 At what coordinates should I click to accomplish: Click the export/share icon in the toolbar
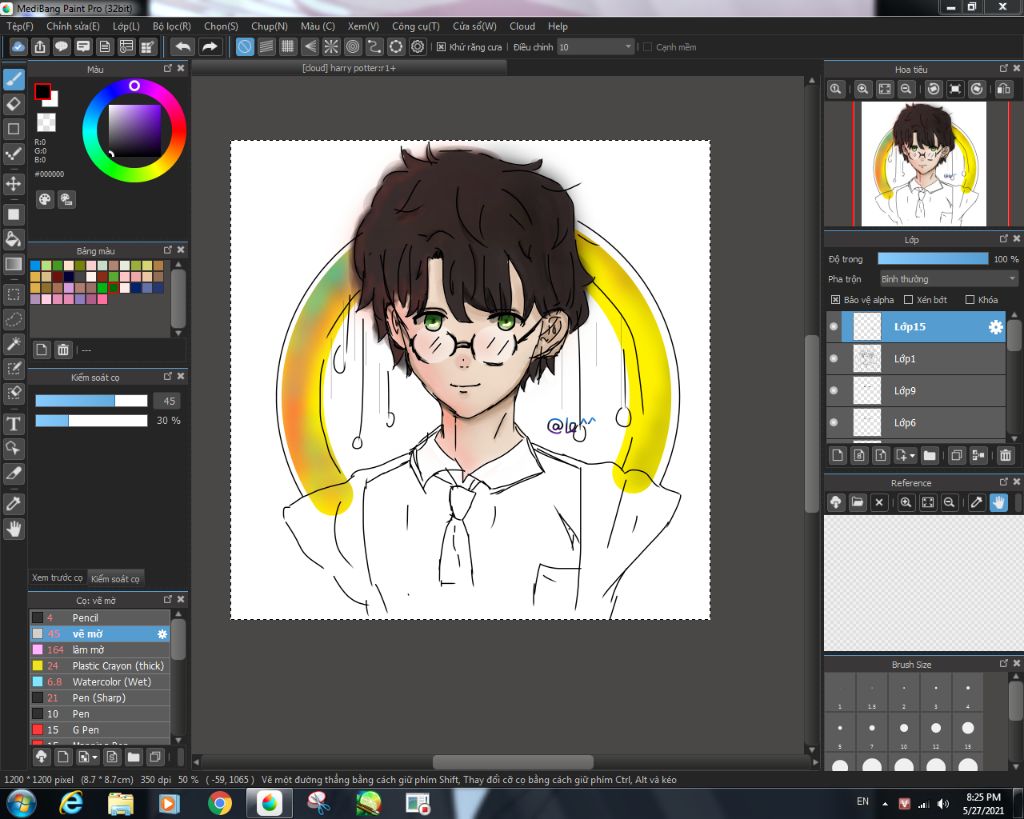tap(40, 47)
